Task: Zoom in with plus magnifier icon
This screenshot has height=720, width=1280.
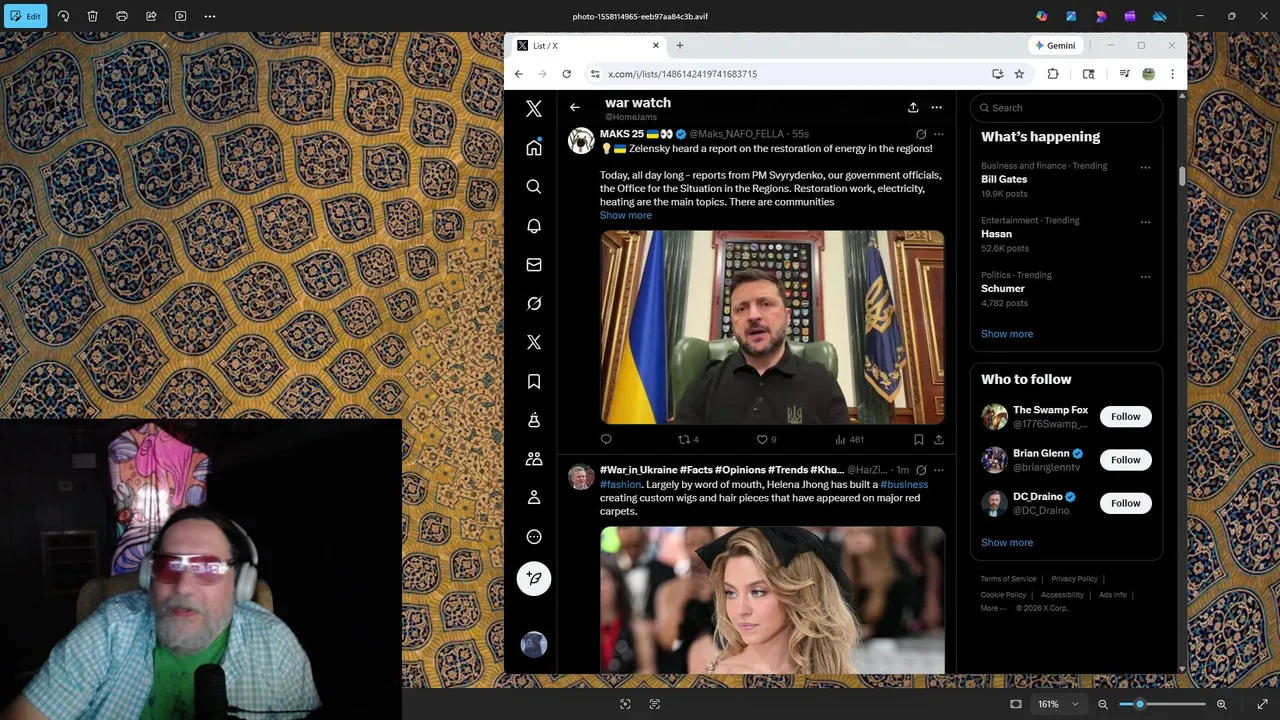Action: click(x=1221, y=704)
